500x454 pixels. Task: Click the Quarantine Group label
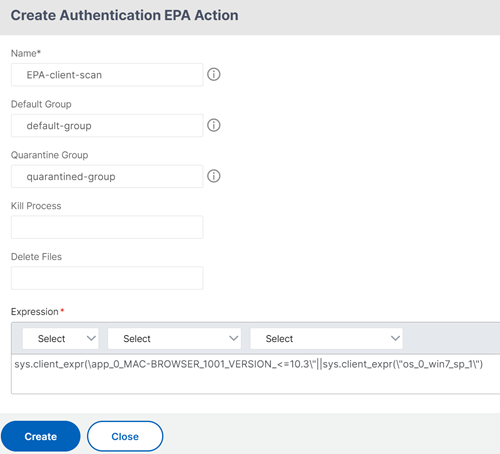[50, 155]
